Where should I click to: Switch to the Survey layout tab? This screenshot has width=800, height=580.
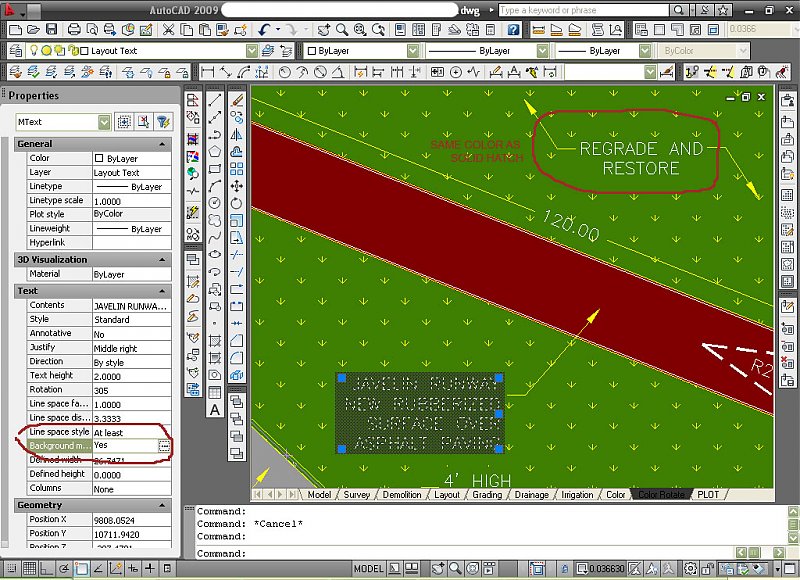(357, 494)
